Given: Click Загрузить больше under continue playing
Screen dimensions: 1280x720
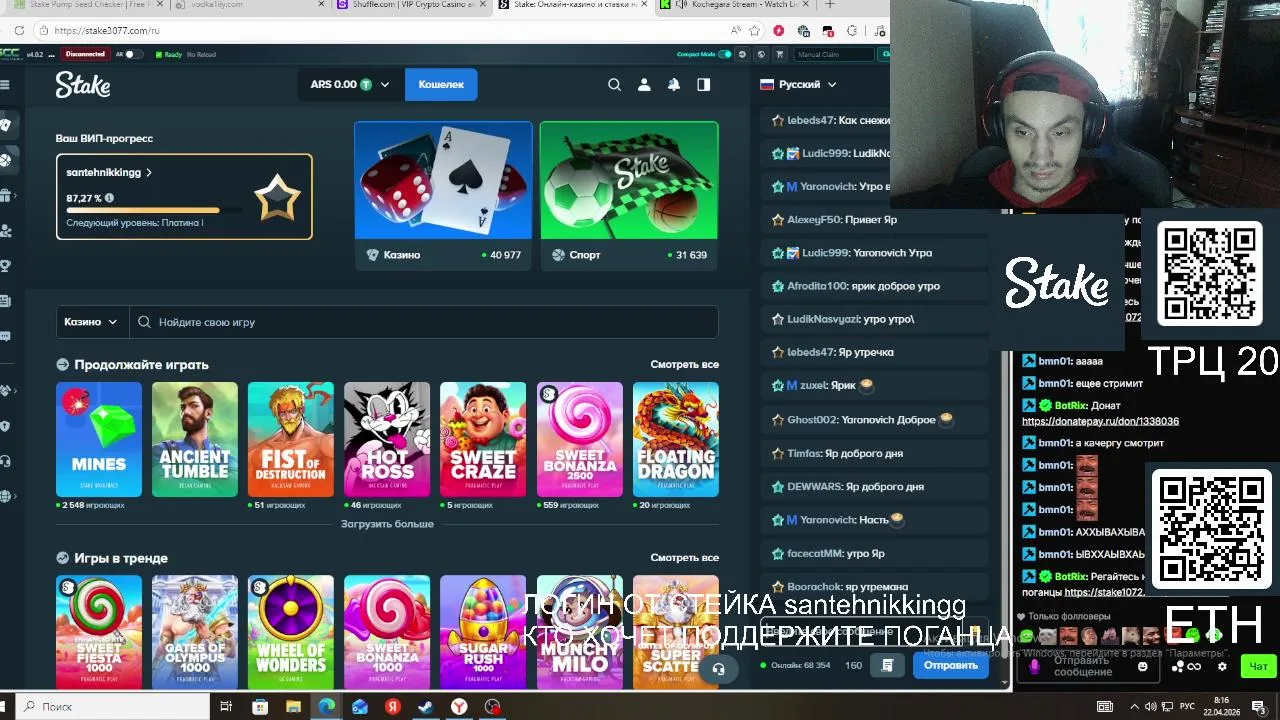Looking at the screenshot, I should tap(387, 524).
